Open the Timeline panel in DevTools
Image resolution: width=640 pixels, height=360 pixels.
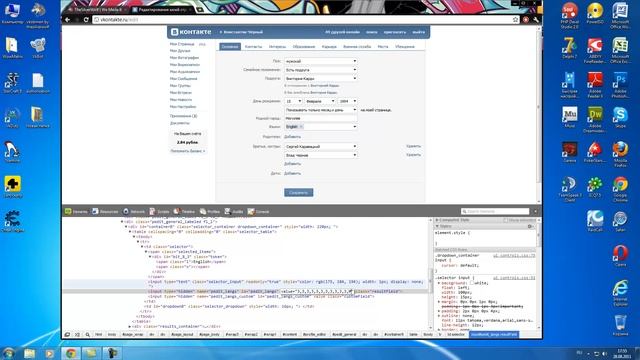(184, 211)
